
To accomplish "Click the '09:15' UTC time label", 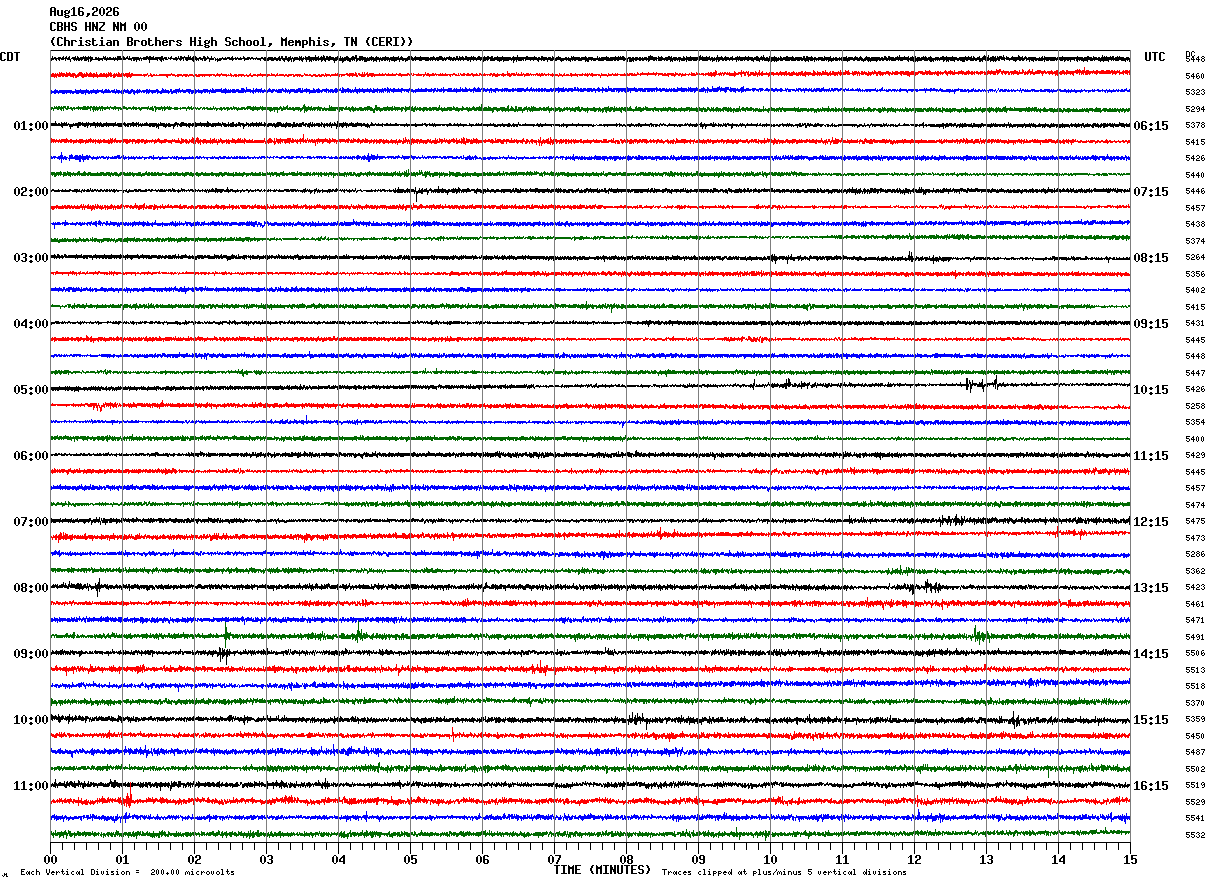I will [x=1151, y=324].
